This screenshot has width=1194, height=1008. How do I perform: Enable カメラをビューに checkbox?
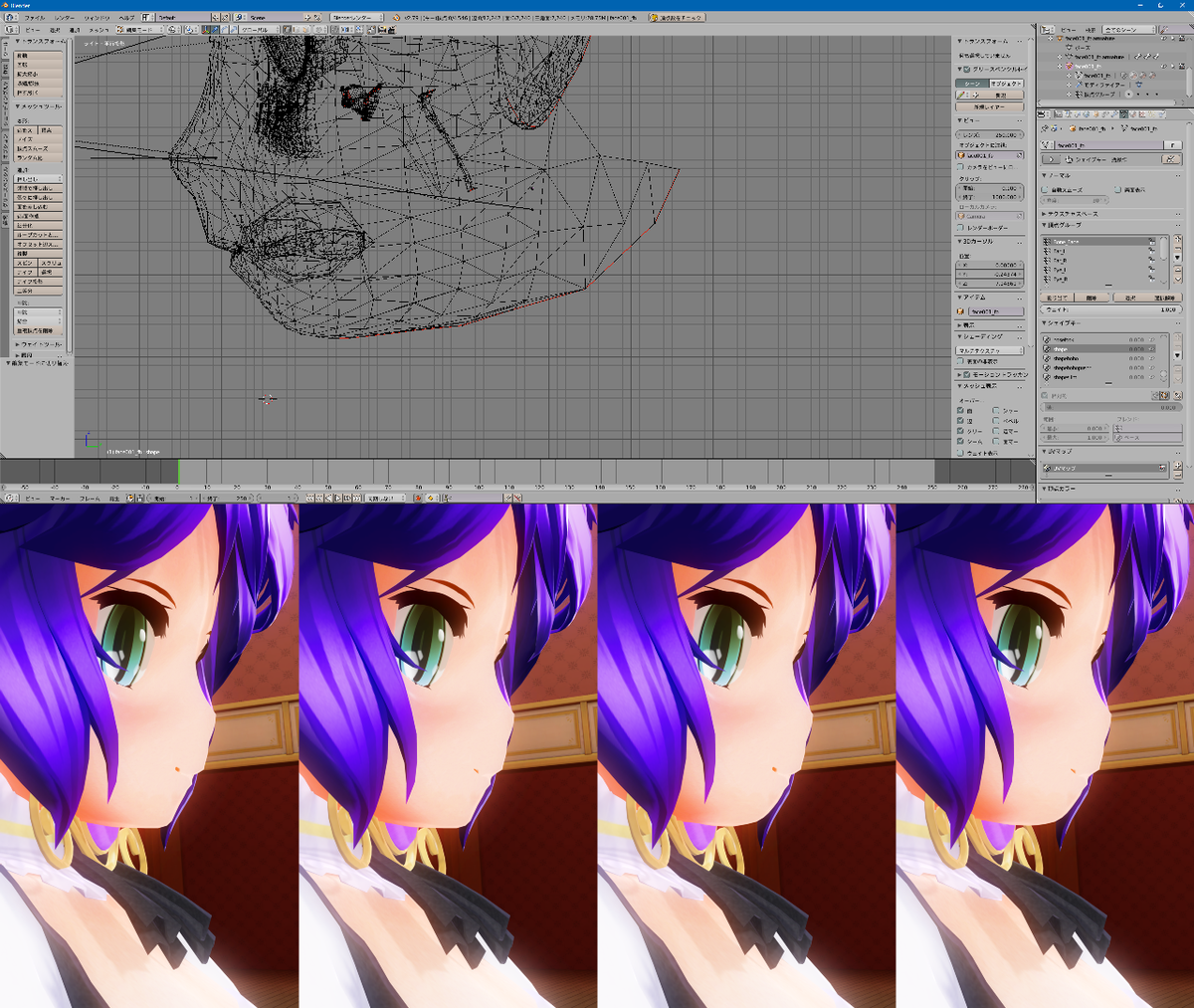[x=960, y=166]
